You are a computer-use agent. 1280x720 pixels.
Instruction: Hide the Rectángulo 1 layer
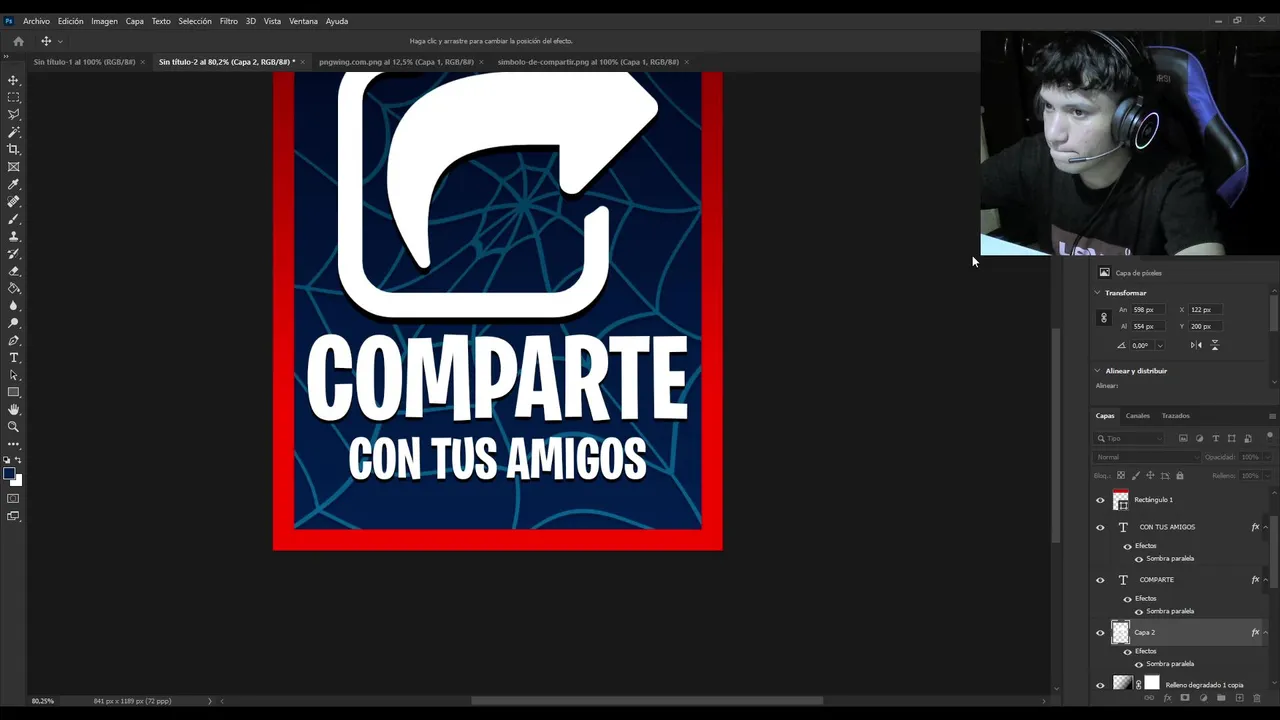1100,500
